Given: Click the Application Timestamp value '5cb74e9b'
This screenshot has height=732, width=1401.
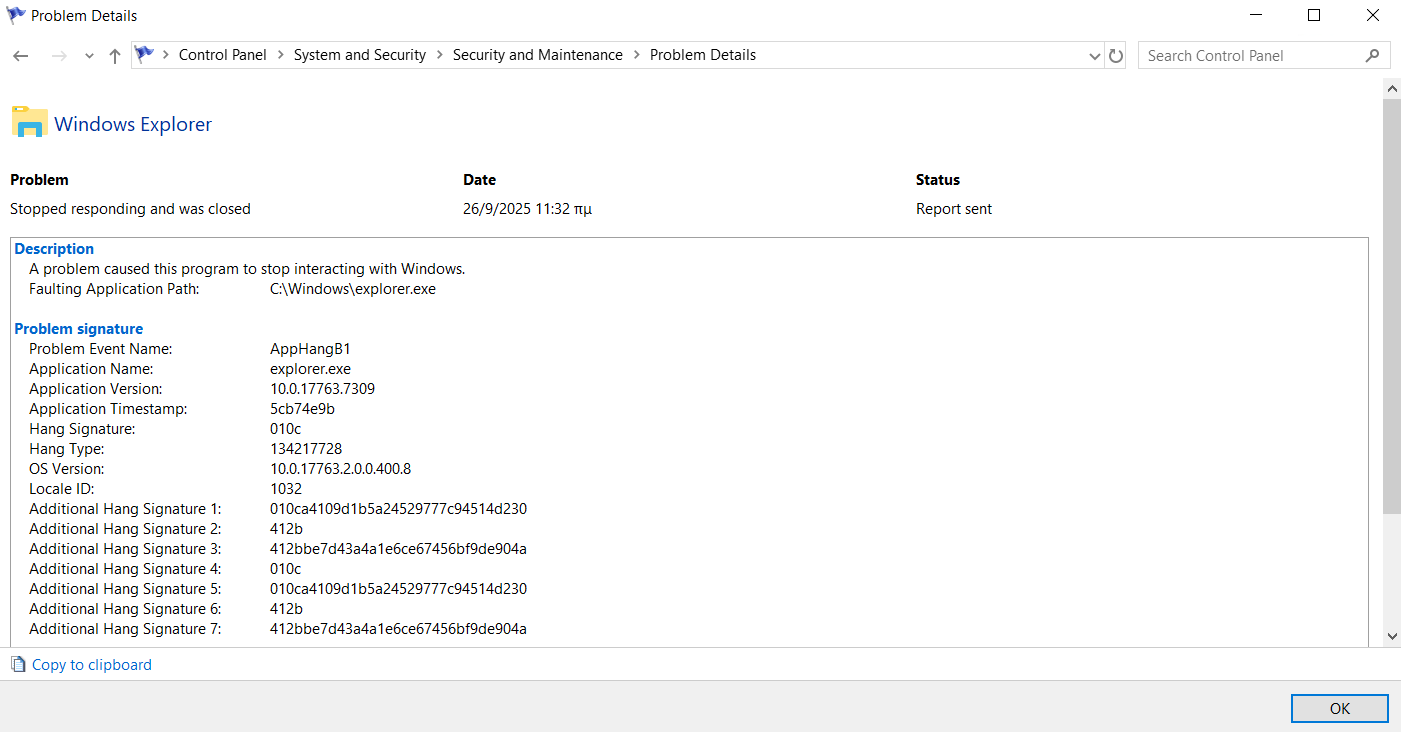Looking at the screenshot, I should click(x=302, y=409).
